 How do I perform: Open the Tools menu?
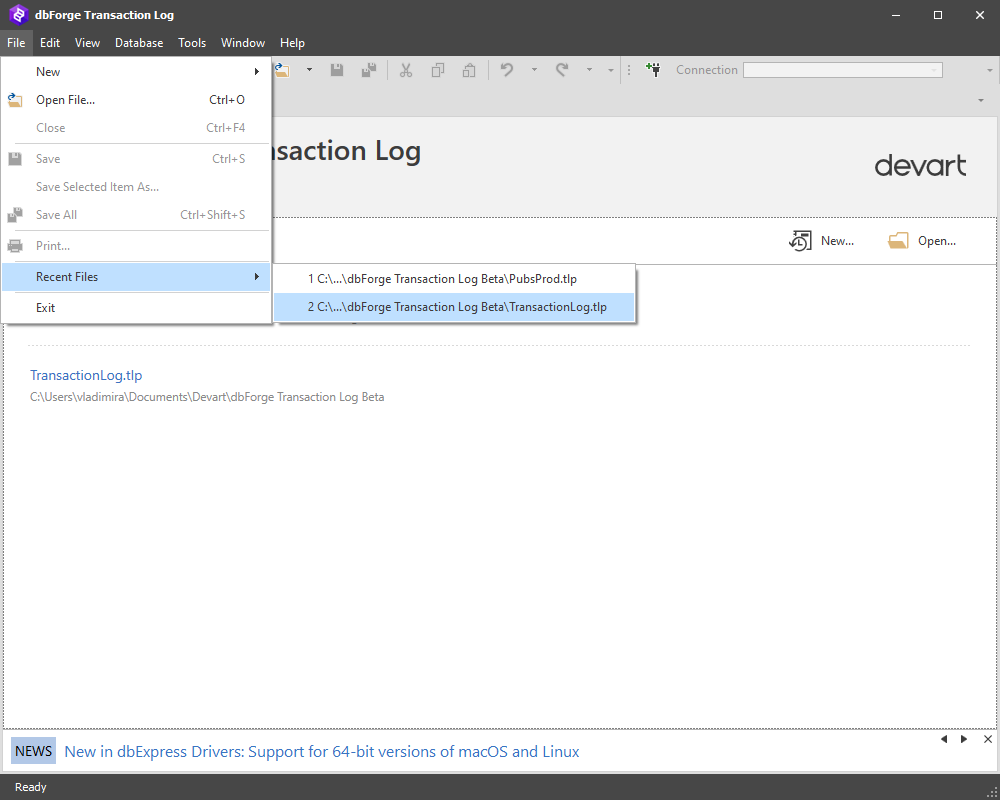(192, 43)
